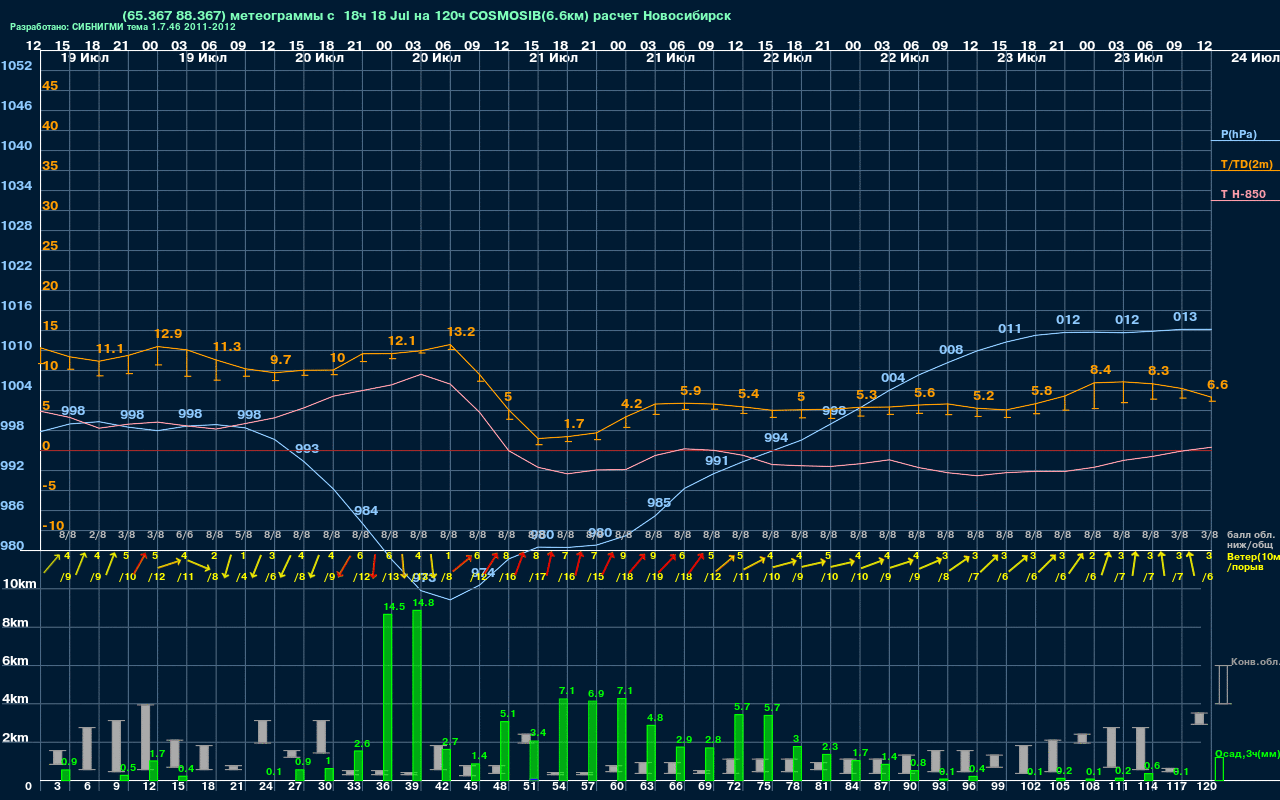Click forecast hour 60 on bottom axis
The width and height of the screenshot is (1280, 800).
[x=617, y=788]
